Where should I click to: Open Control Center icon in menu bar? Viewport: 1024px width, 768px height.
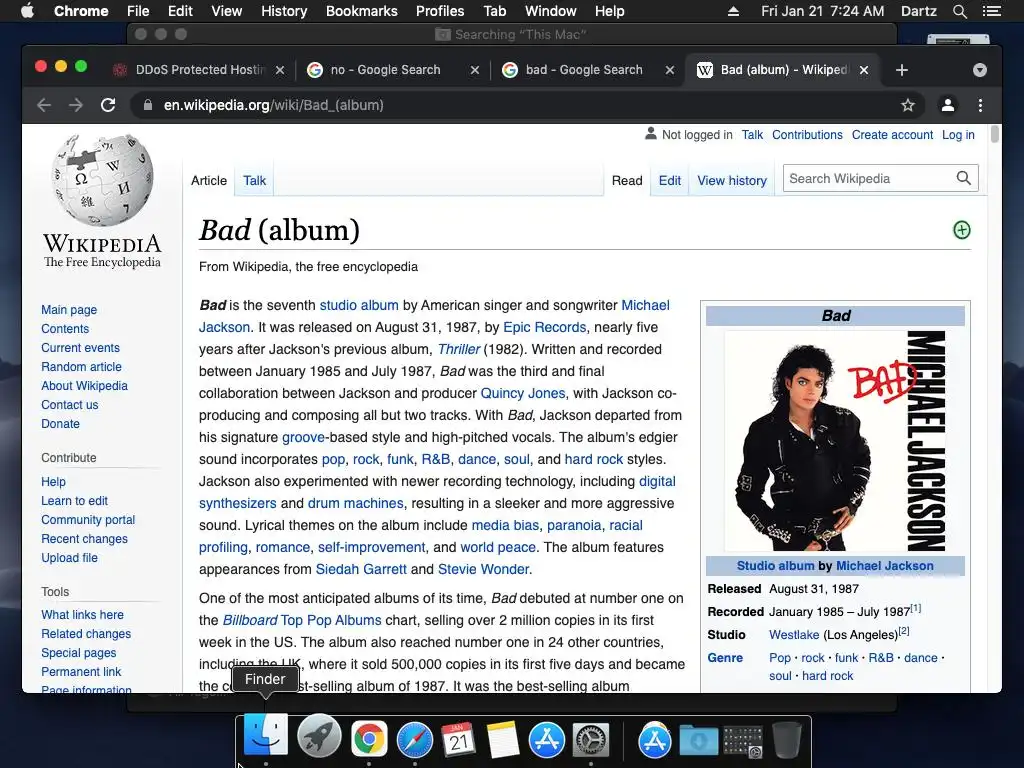[992, 11]
